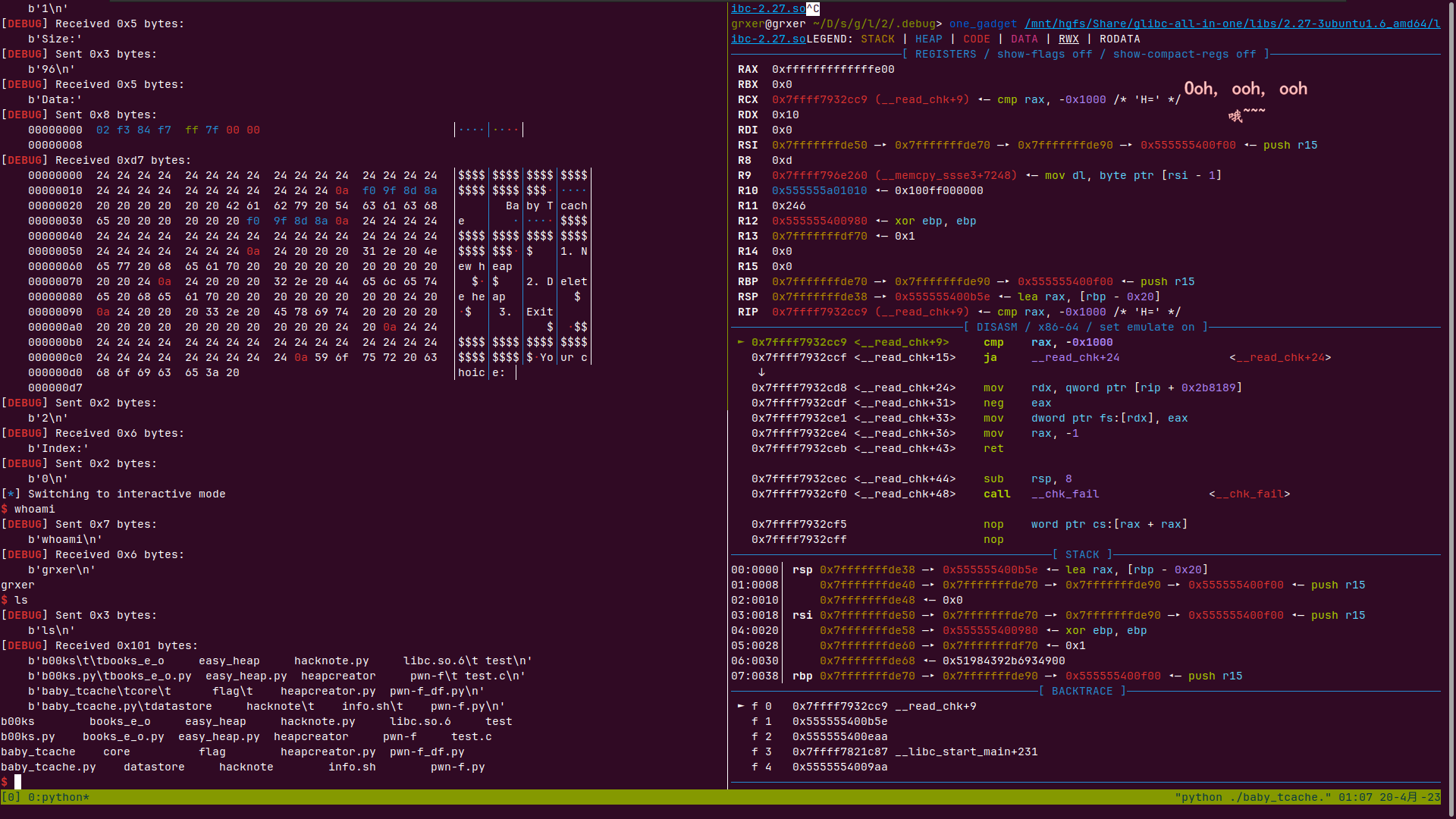This screenshot has height=819, width=1456.
Task: Click the ret instruction at __read_chk+43
Action: tap(993, 448)
